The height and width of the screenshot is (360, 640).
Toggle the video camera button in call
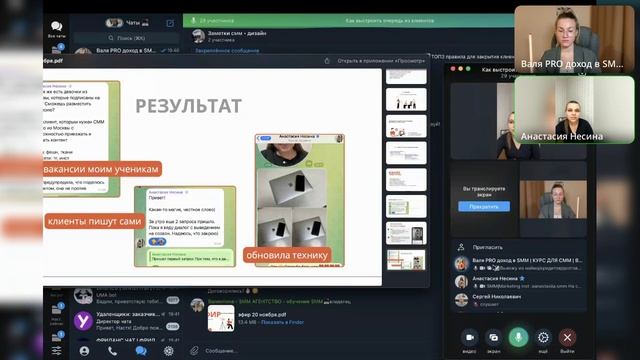(469, 338)
